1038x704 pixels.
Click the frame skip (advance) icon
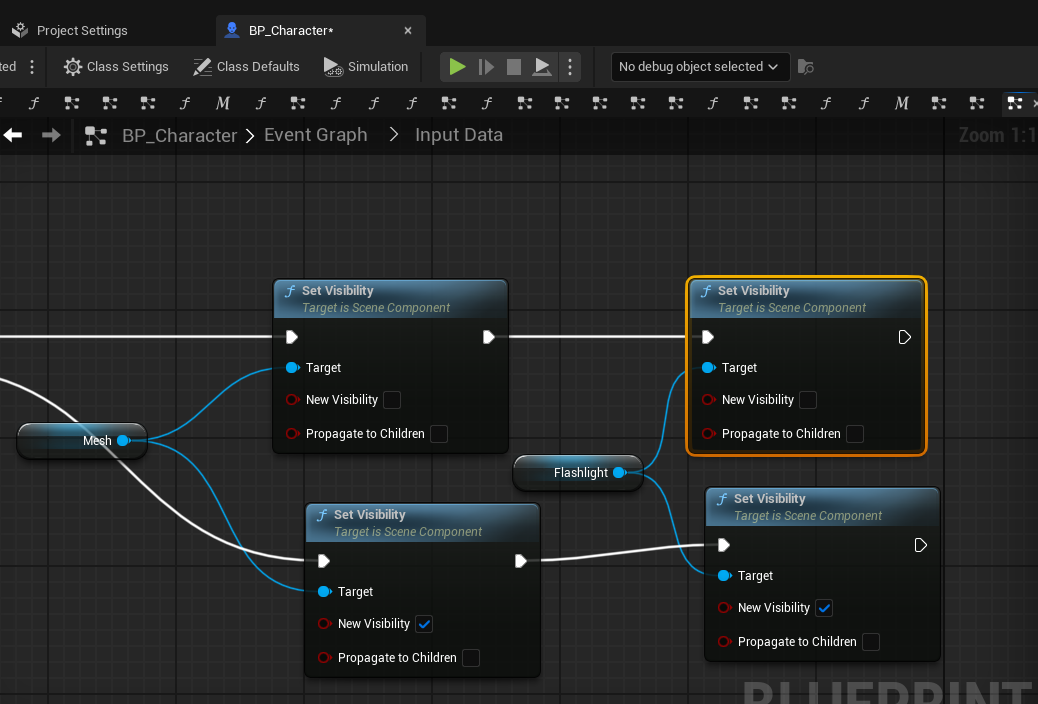click(486, 67)
